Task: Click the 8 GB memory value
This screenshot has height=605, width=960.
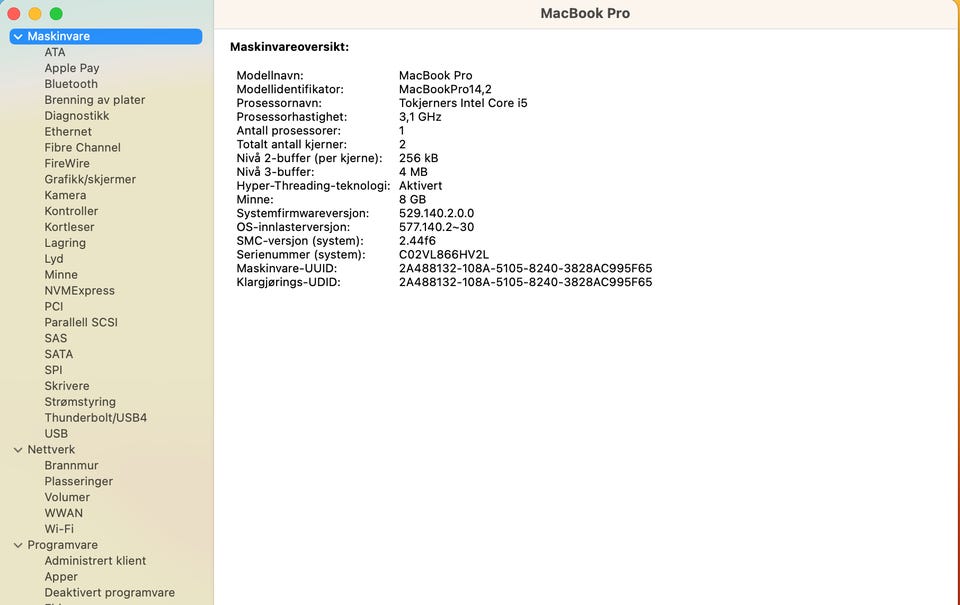Action: [413, 200]
